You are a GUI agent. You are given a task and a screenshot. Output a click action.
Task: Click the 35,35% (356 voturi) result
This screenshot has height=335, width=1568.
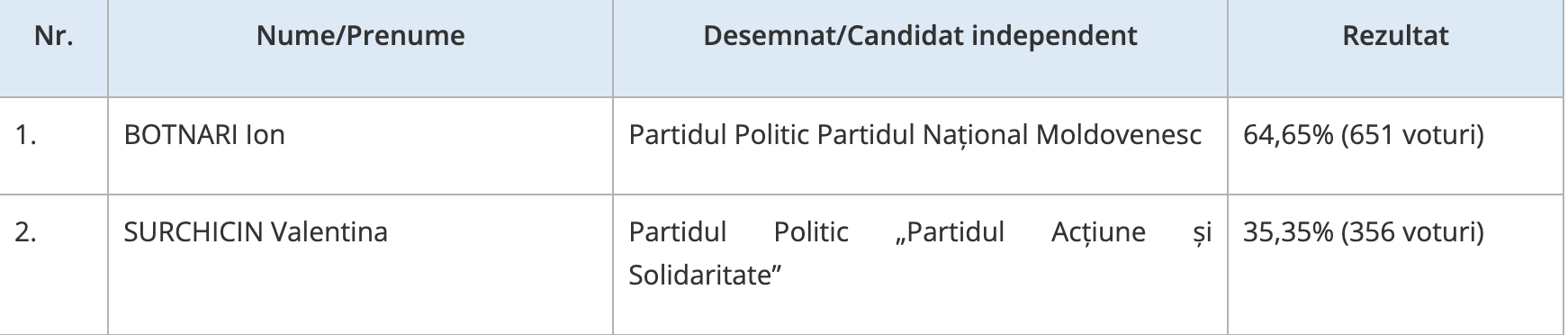pos(1363,232)
